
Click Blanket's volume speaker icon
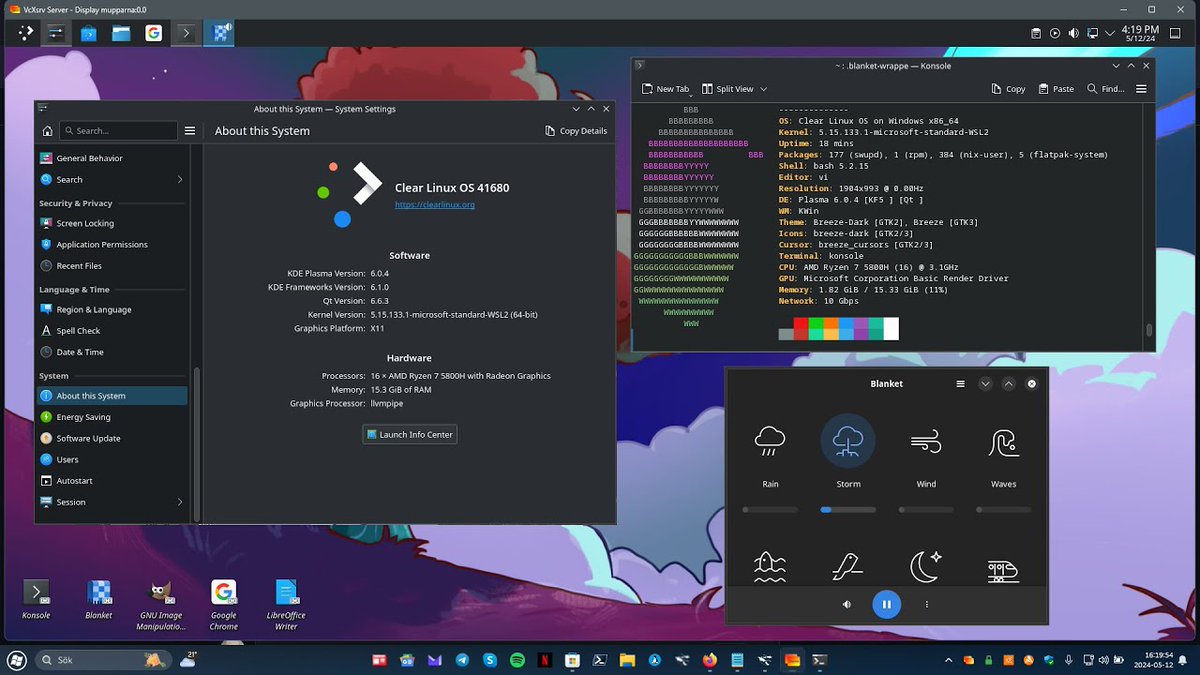(x=847, y=604)
